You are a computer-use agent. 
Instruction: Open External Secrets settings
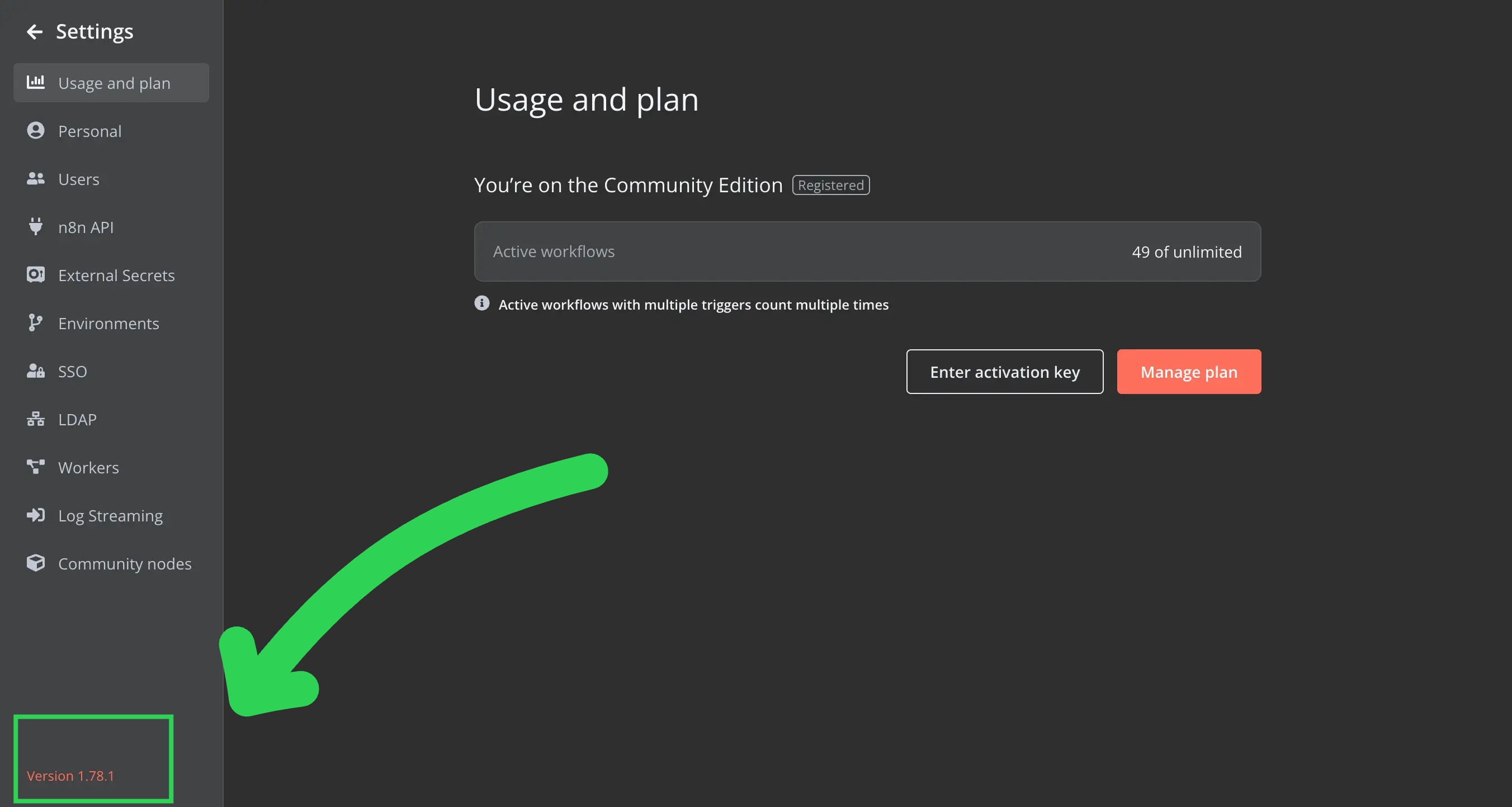(111, 275)
